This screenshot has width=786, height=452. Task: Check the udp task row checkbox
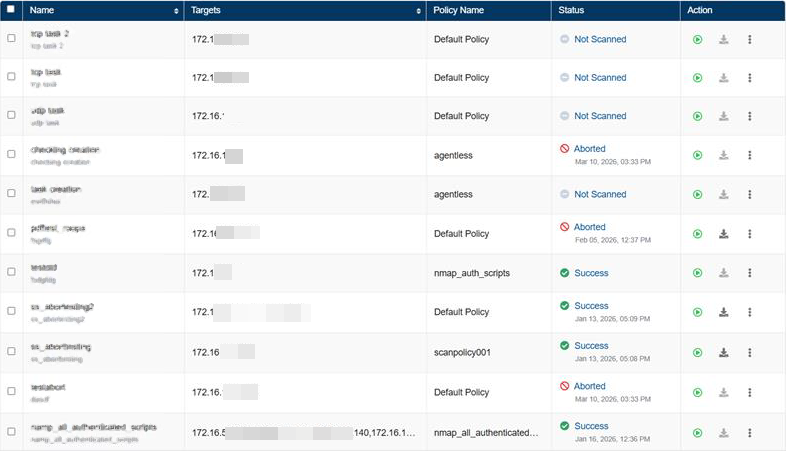[11, 115]
